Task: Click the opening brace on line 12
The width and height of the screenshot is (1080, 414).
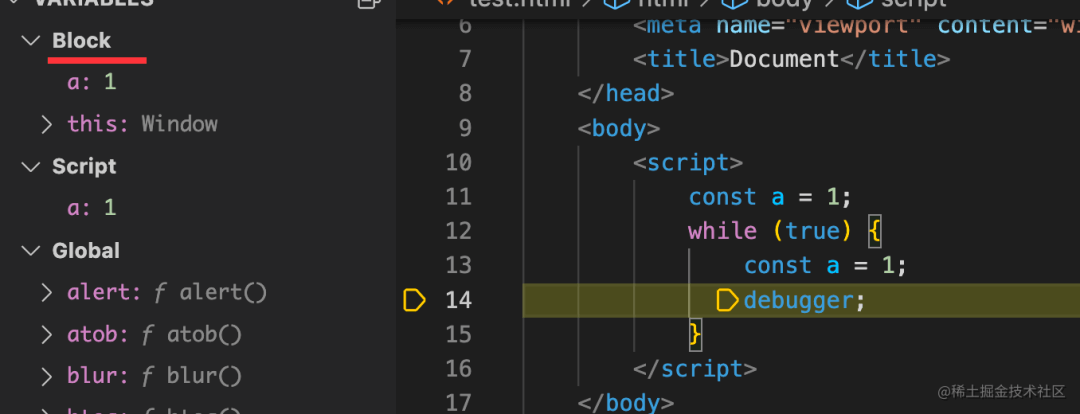Action: click(874, 231)
